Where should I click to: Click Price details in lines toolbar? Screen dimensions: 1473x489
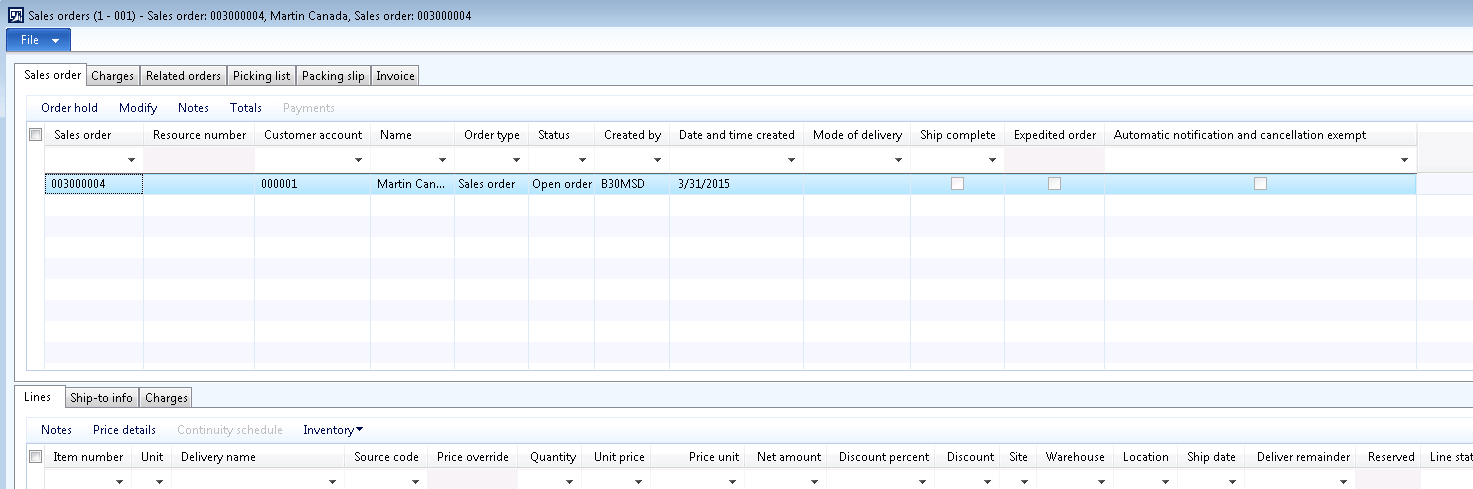point(124,430)
